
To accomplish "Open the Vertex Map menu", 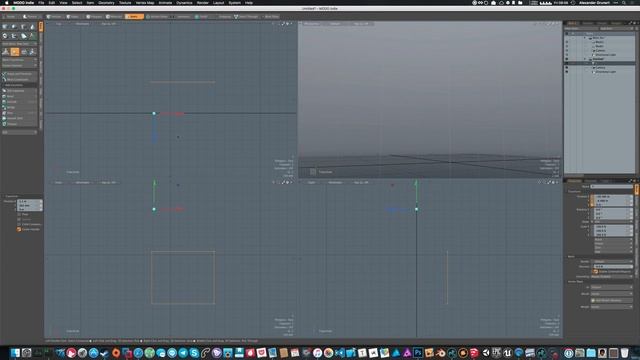I will [144, 2].
